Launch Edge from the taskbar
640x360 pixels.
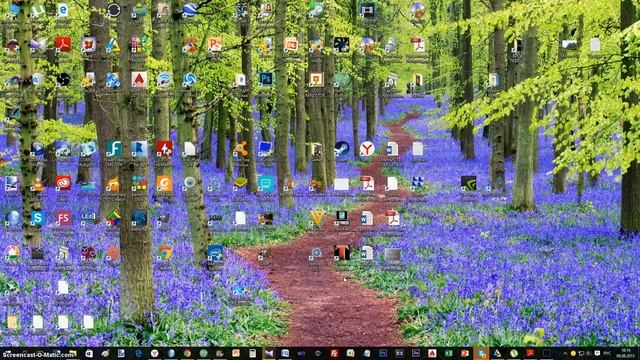pos(138,353)
